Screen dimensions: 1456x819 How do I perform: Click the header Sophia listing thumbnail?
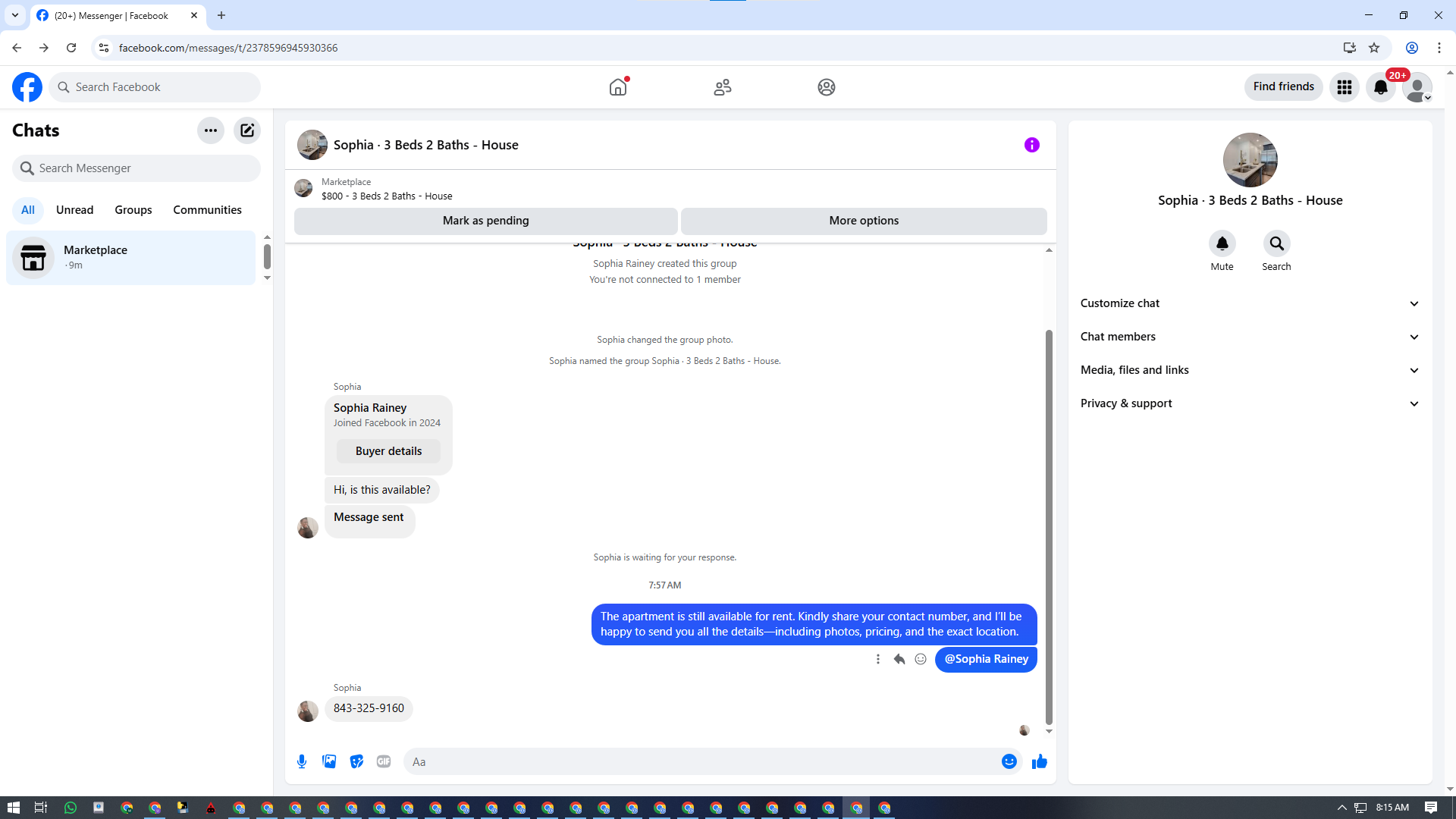(x=312, y=145)
